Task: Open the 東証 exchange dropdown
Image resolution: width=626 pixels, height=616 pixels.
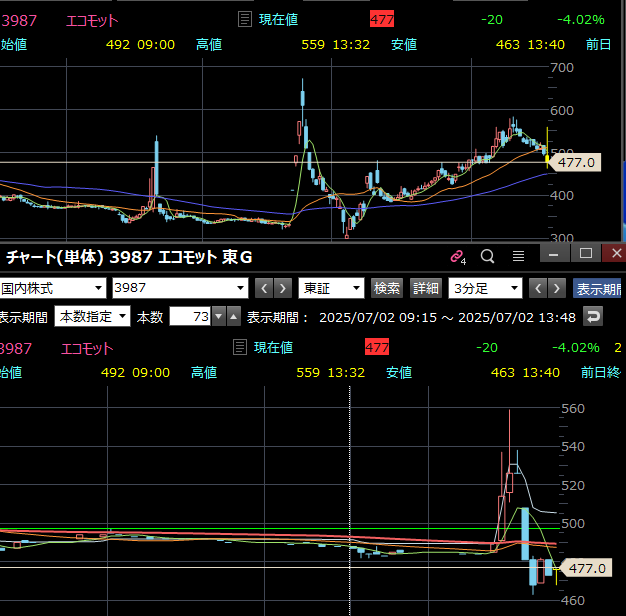Action: coord(331,288)
